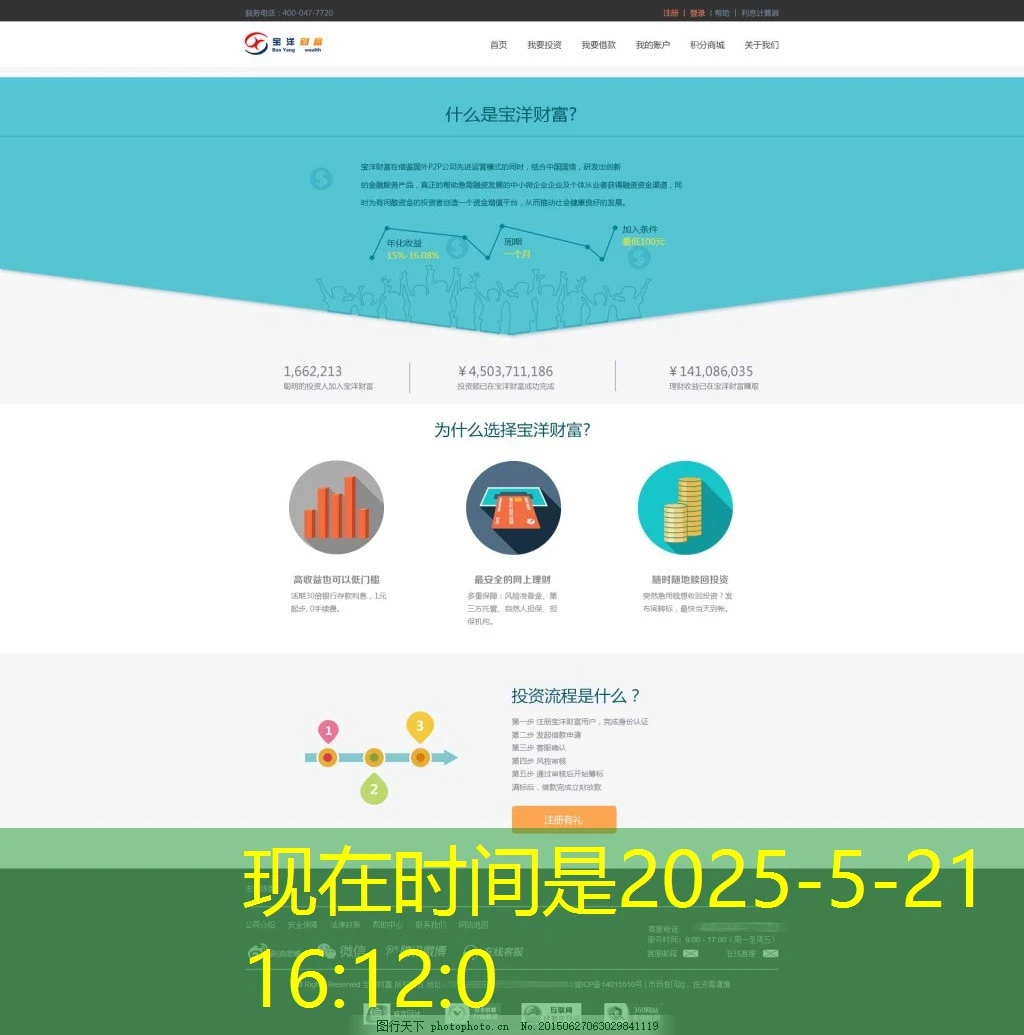The height and width of the screenshot is (1035, 1024).
Task: Click the 什么是宝洋财富? heading
Action: click(512, 115)
